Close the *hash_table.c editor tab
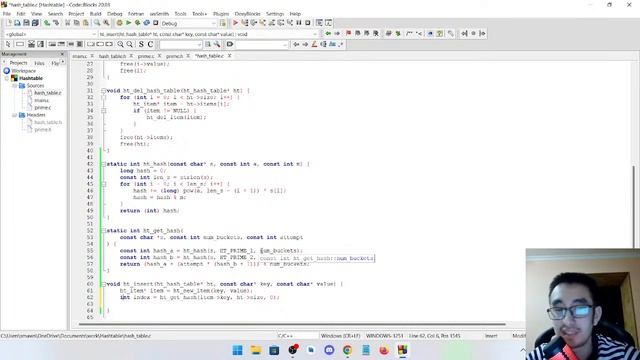The image size is (640, 360). tap(229, 56)
